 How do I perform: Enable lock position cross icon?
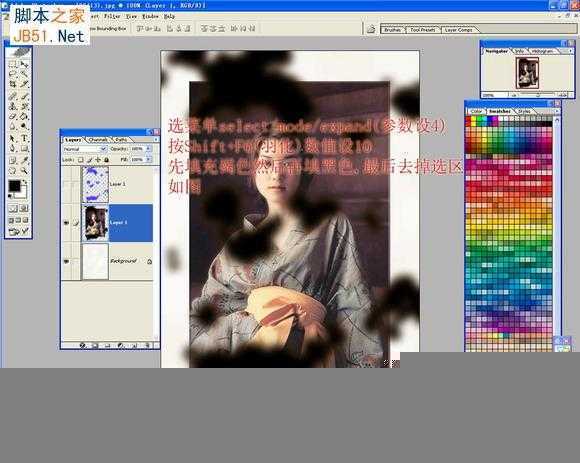98,160
